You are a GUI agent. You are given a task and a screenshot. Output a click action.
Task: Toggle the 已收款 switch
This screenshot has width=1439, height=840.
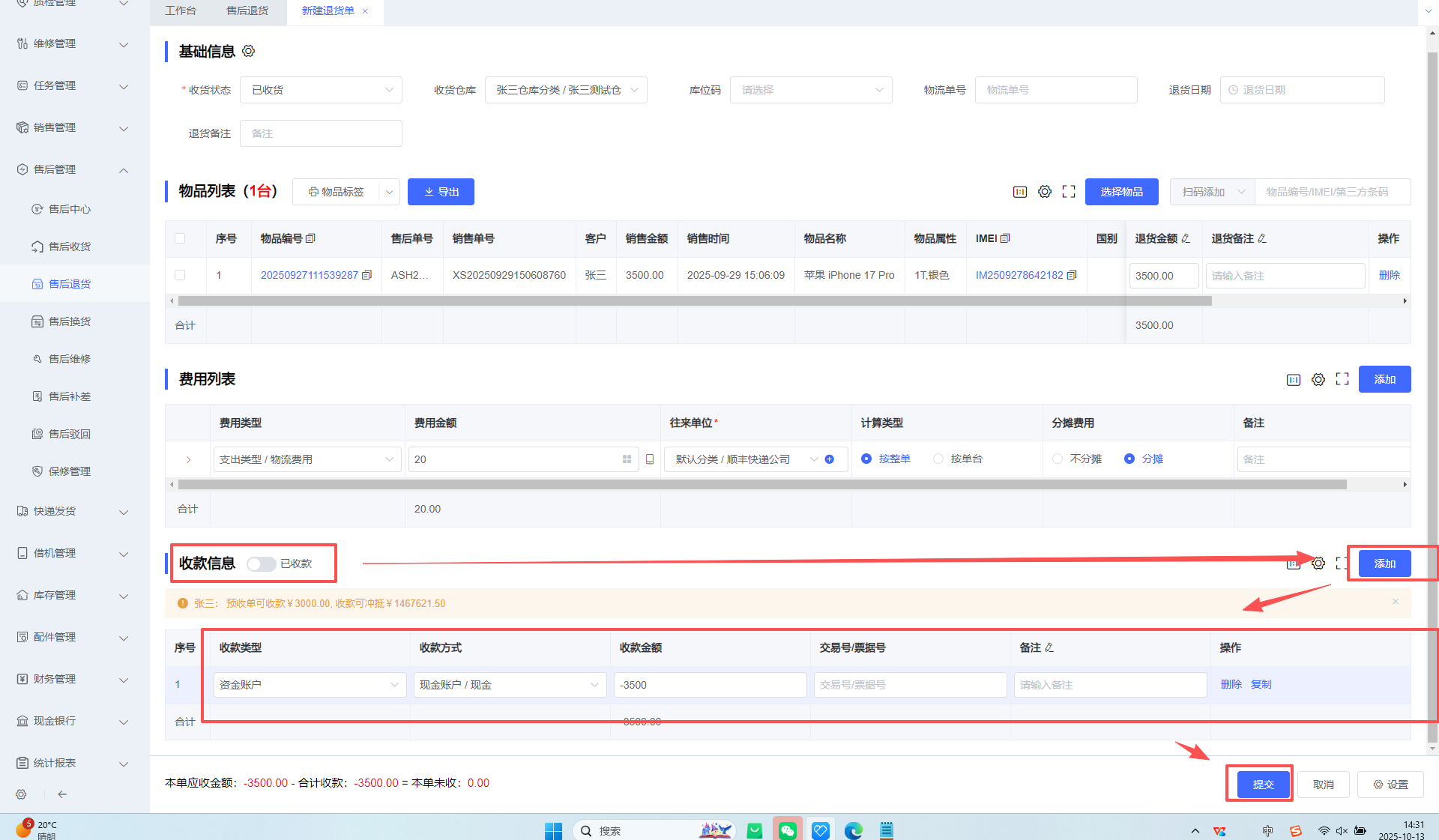262,563
